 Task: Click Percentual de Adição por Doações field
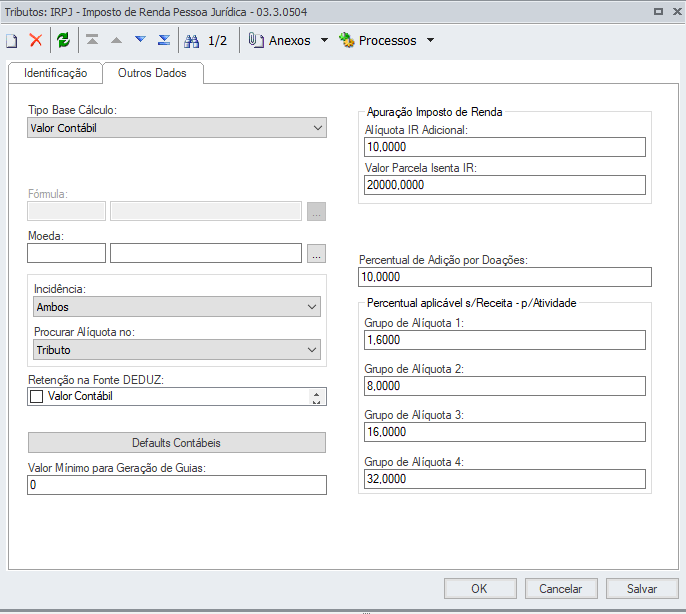click(x=505, y=277)
